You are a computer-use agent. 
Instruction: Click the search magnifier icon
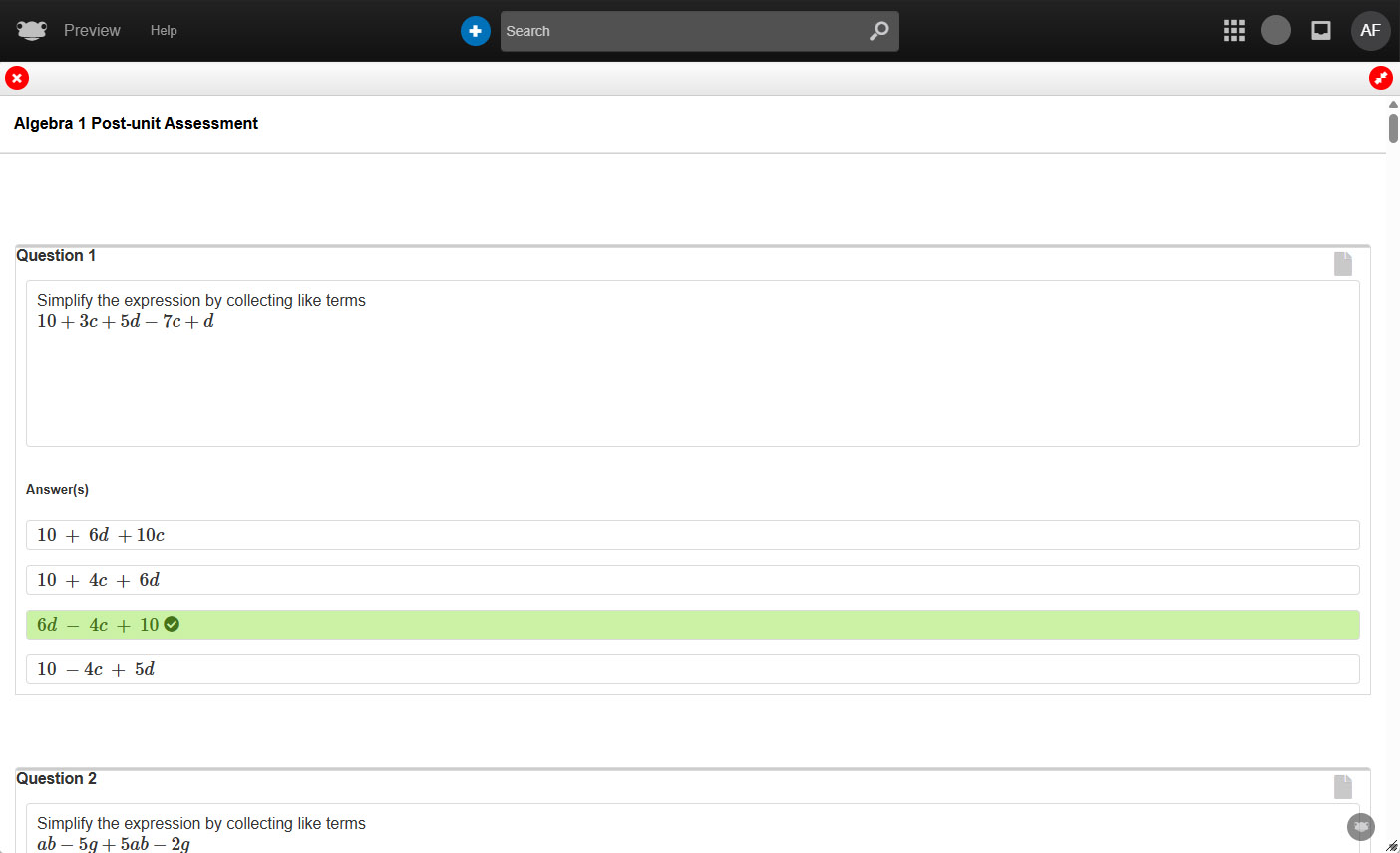click(x=878, y=31)
